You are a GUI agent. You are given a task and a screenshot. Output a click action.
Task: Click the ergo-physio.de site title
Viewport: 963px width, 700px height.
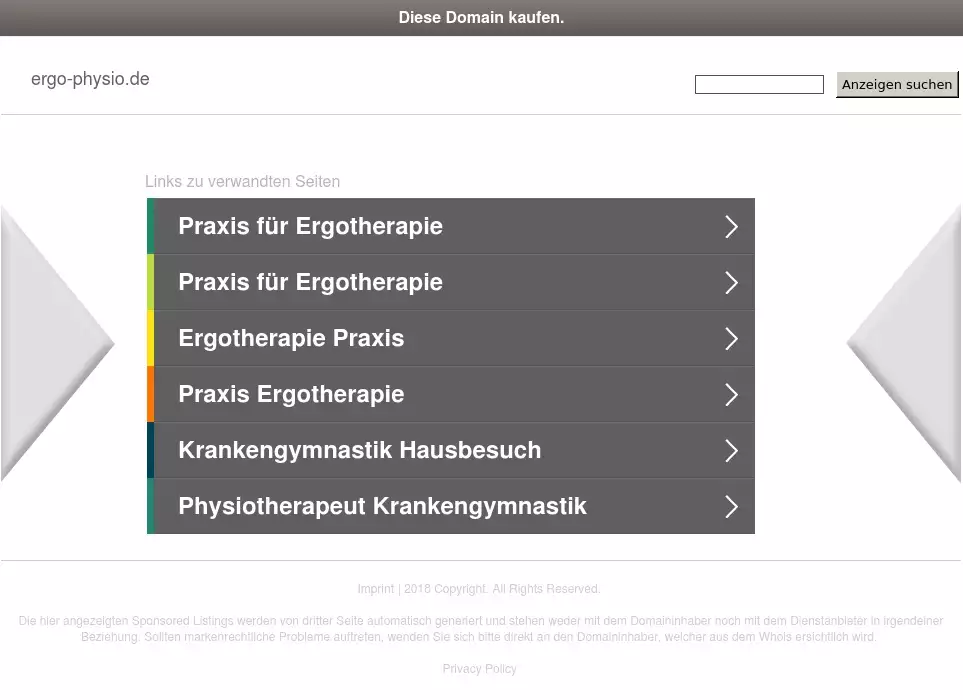tap(90, 79)
